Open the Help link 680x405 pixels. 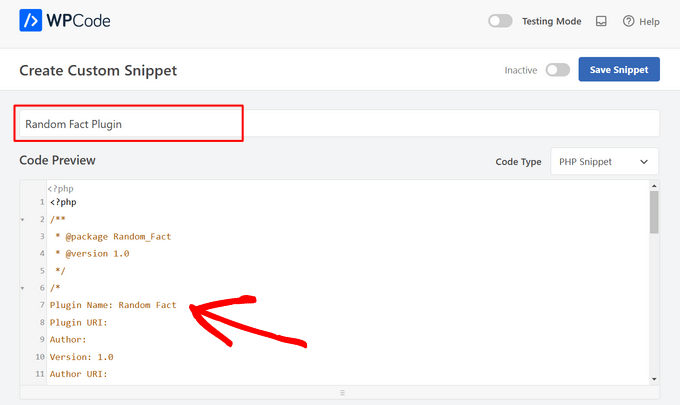pyautogui.click(x=641, y=21)
